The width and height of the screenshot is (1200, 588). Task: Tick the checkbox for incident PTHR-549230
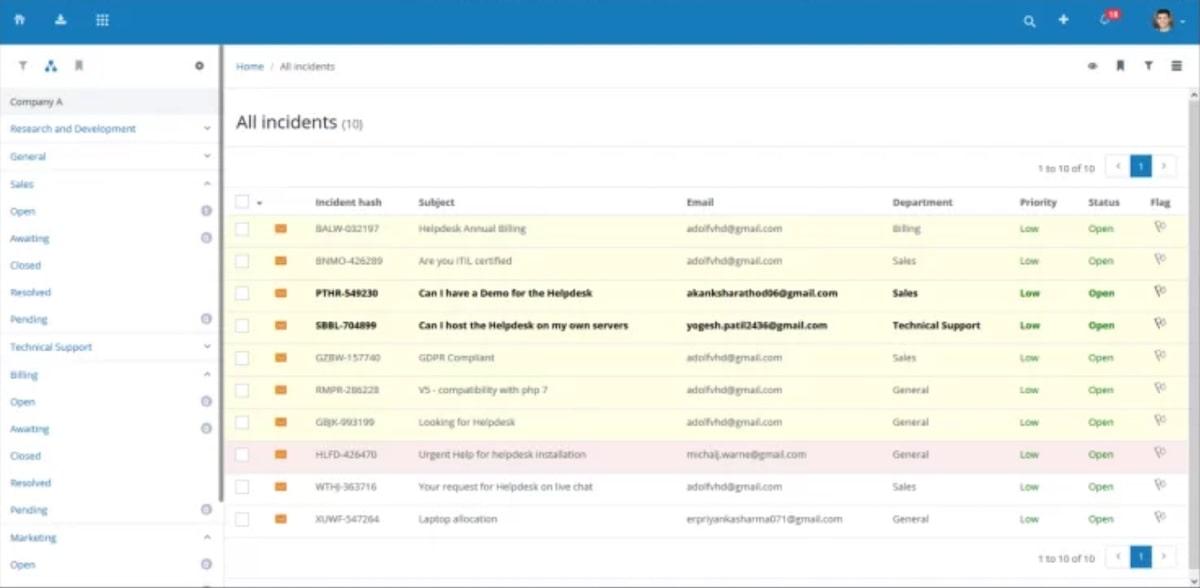[242, 294]
